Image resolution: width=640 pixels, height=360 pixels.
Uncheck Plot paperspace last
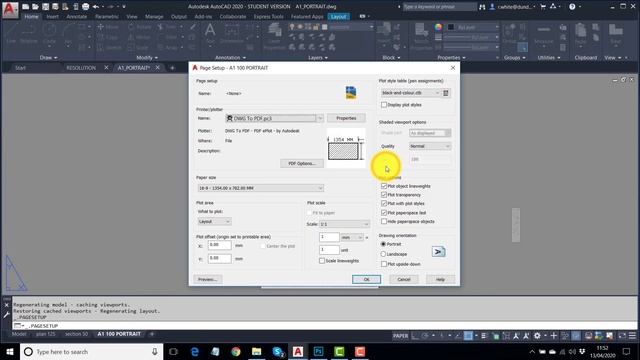[384, 213]
